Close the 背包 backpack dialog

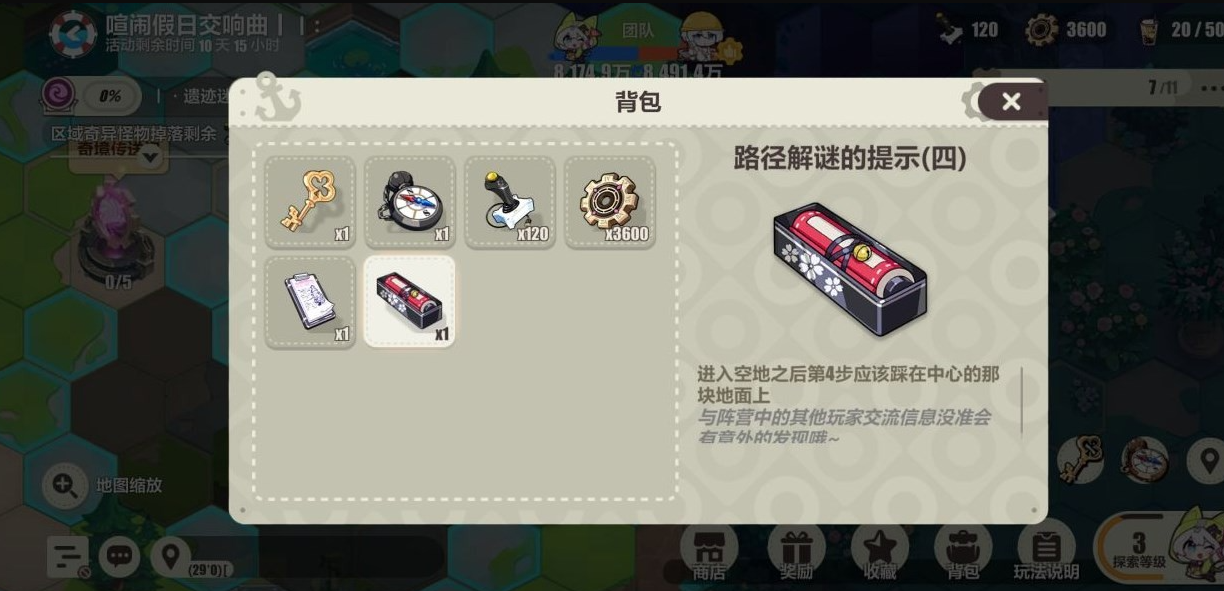tap(1011, 101)
